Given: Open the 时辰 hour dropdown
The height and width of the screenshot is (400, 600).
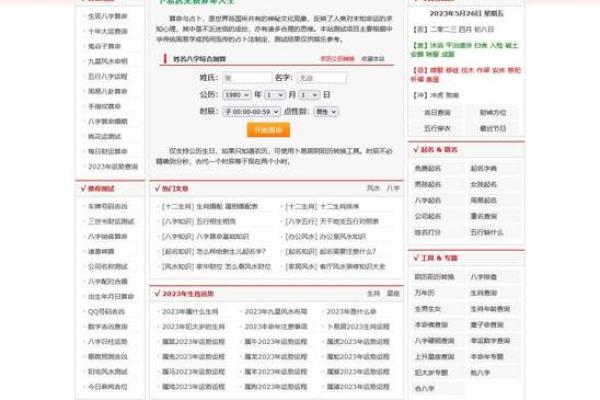Looking at the screenshot, I should [x=251, y=111].
